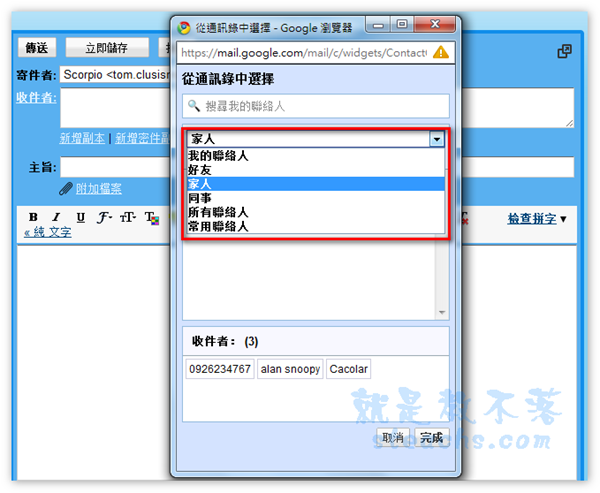Screen dimensions: 600x493
Task: Apply bold formatting in compose toolbar
Action: coord(33,217)
